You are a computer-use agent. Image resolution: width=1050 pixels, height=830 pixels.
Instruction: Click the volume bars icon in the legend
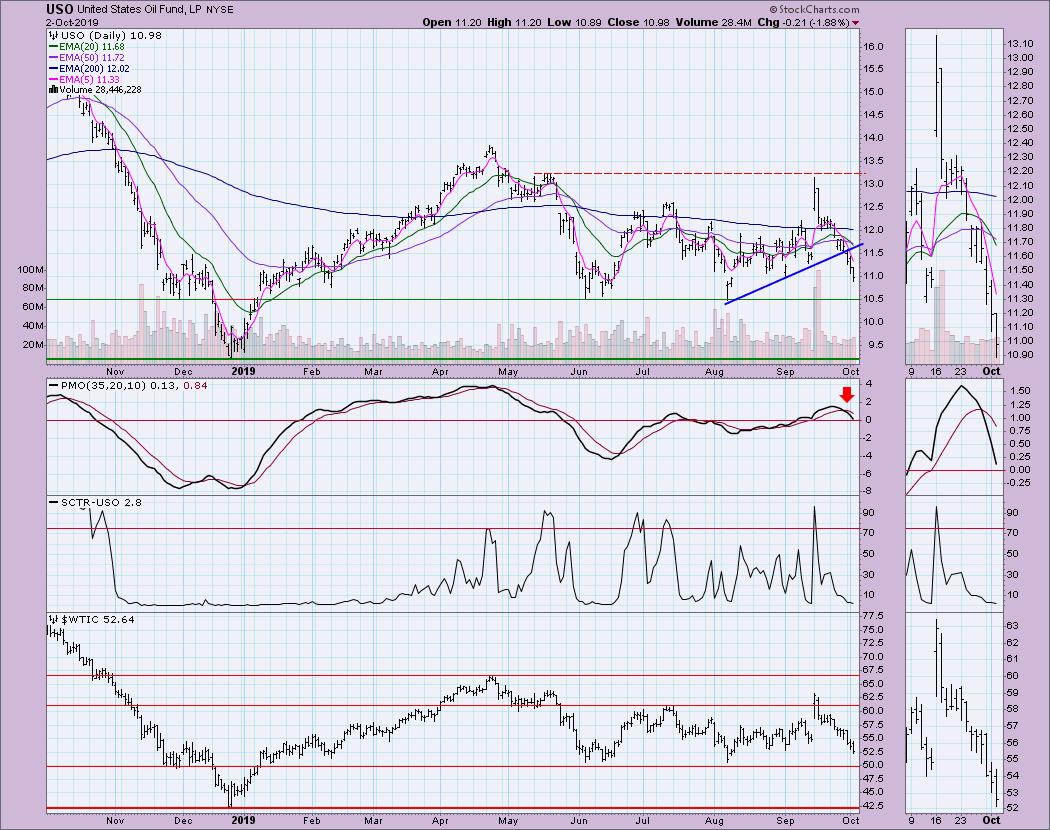coord(53,90)
